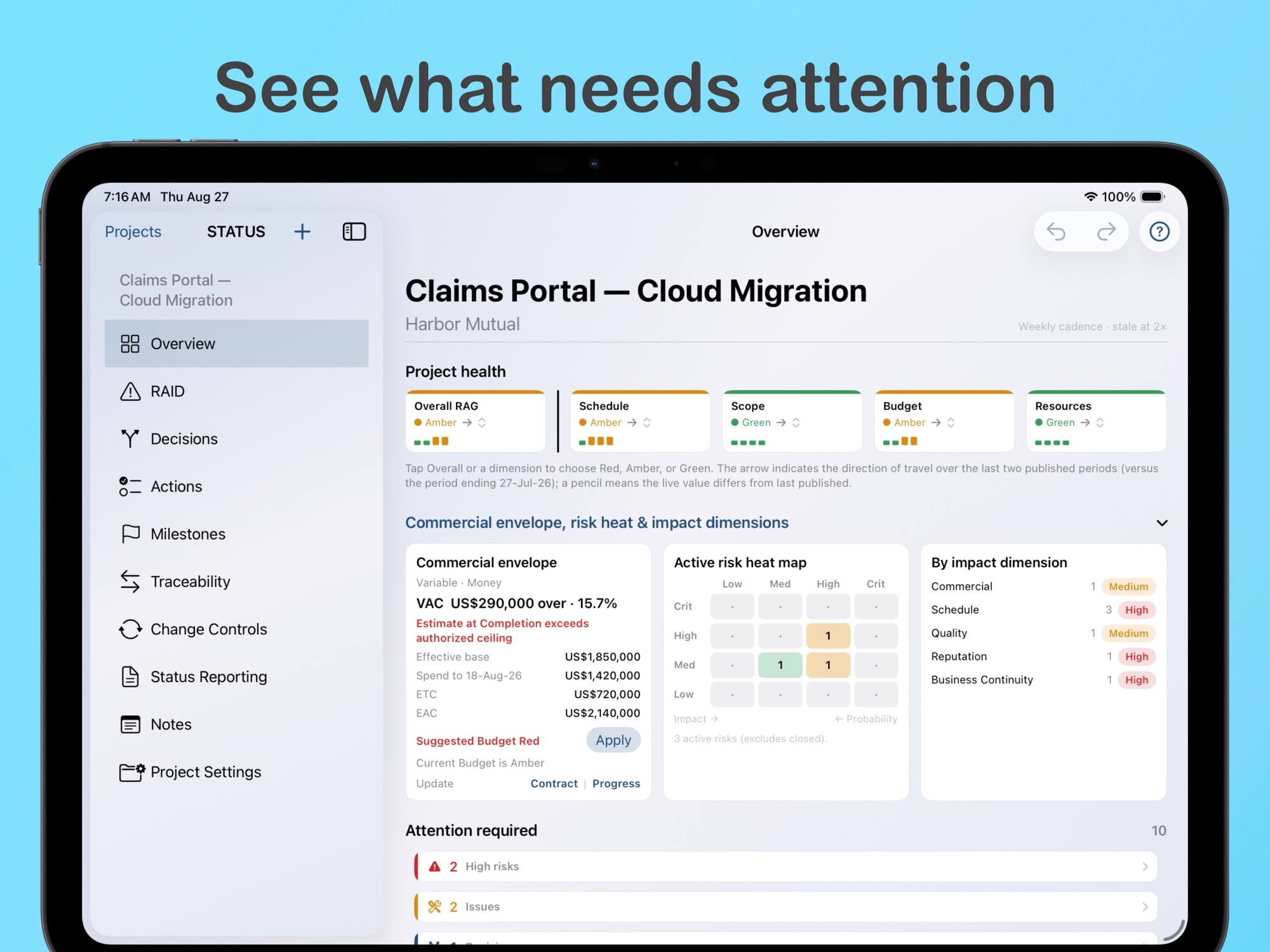Click the Overview grid icon in sidebar
Screen dimensions: 1270x952
tap(130, 344)
